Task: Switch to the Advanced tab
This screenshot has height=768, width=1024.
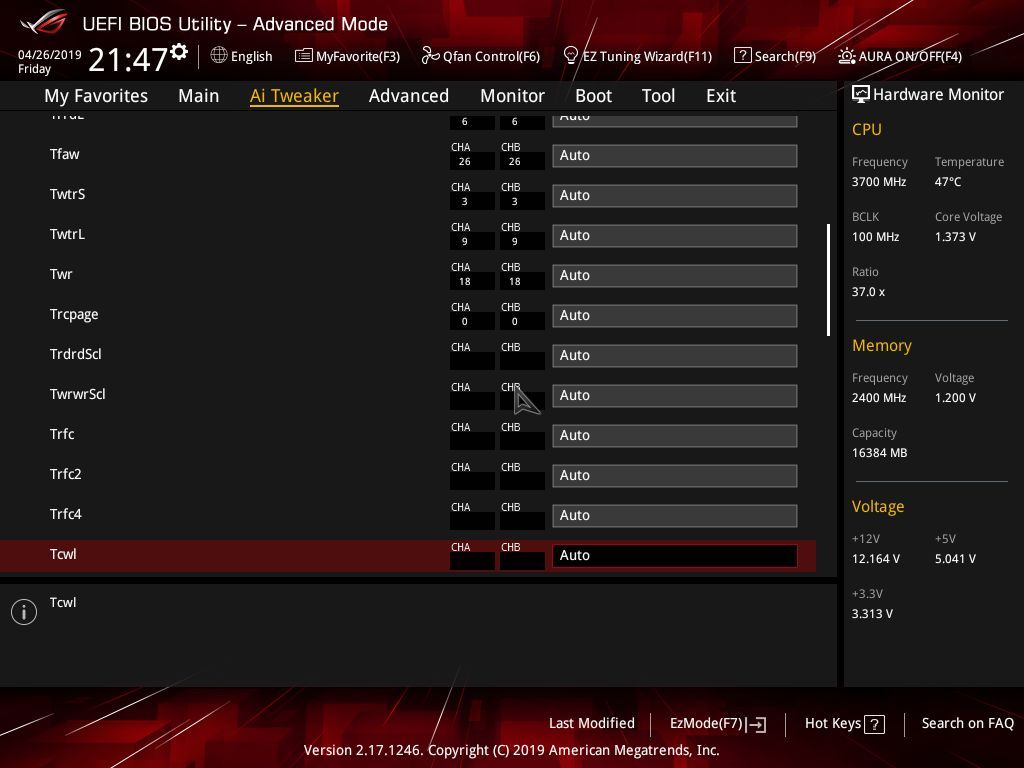Action: [409, 96]
